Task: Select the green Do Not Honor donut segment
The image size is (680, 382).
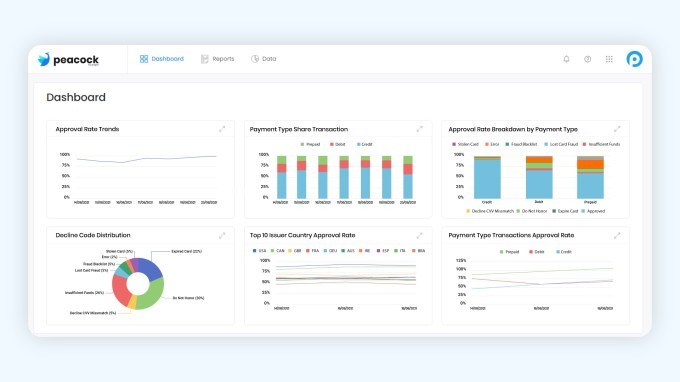Action: click(x=152, y=295)
